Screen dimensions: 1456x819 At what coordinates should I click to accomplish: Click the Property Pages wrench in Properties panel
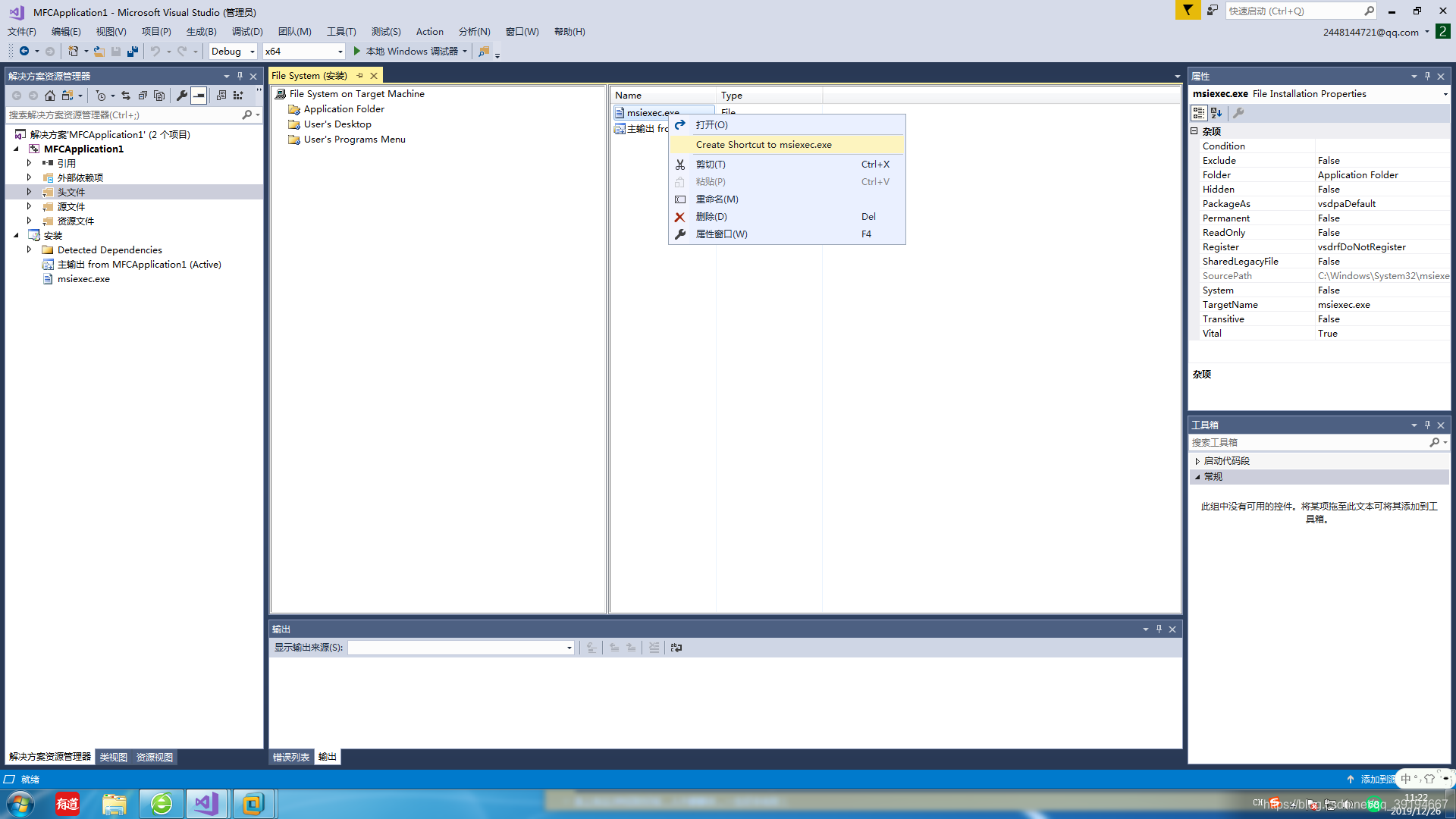1238,113
